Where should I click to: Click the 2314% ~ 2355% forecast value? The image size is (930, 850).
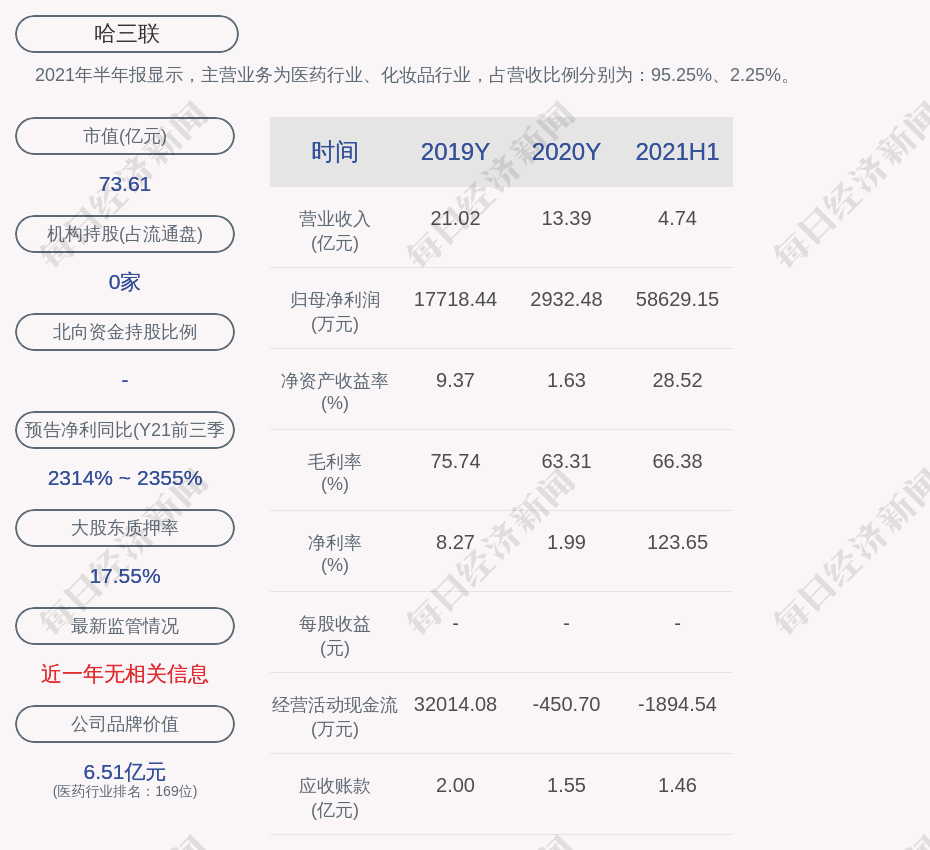pos(125,478)
